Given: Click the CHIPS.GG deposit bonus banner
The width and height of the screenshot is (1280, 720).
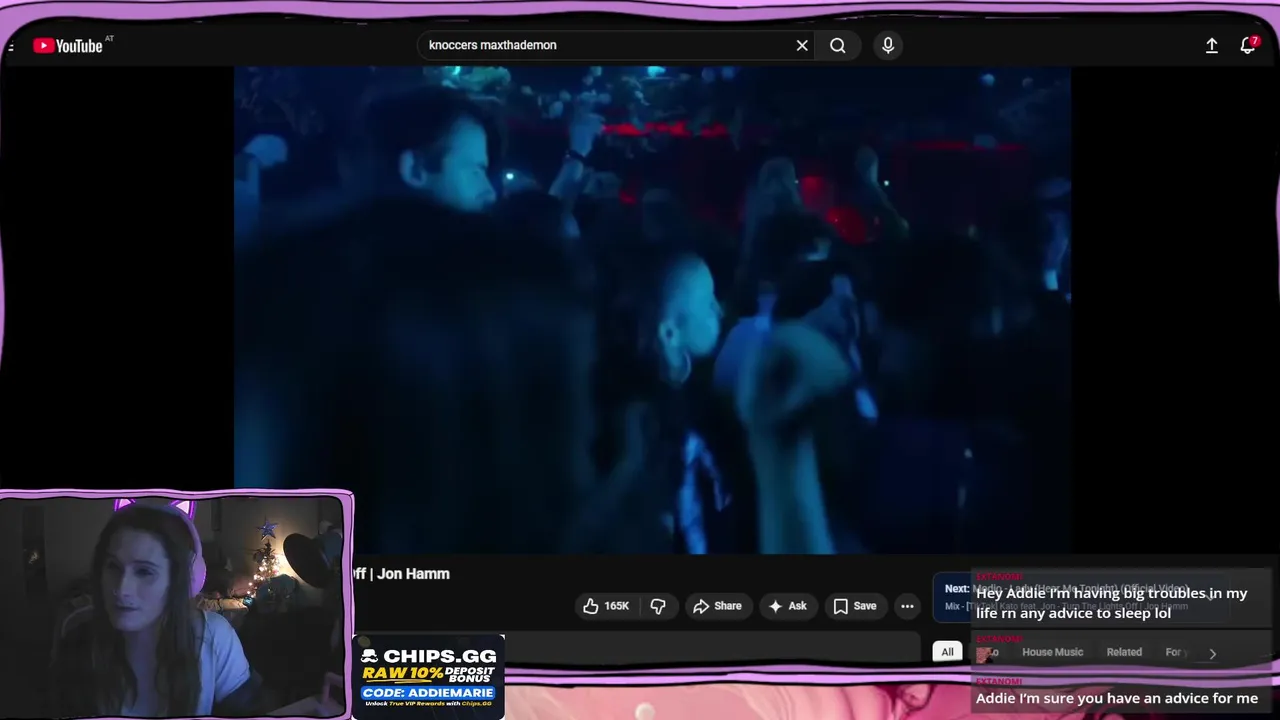Looking at the screenshot, I should 430,677.
